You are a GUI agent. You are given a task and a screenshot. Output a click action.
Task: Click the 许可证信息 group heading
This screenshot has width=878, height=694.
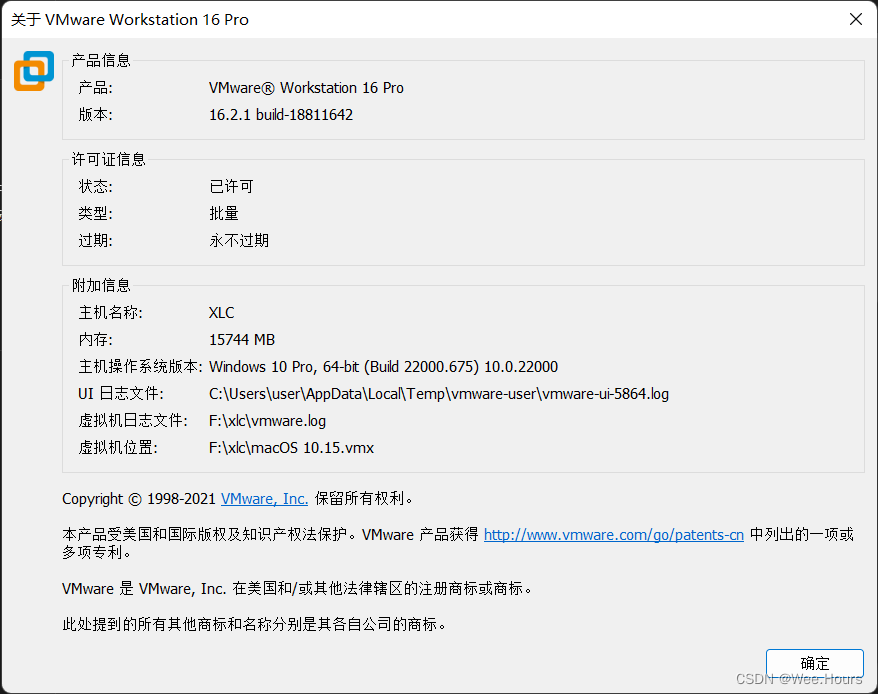pos(109,159)
